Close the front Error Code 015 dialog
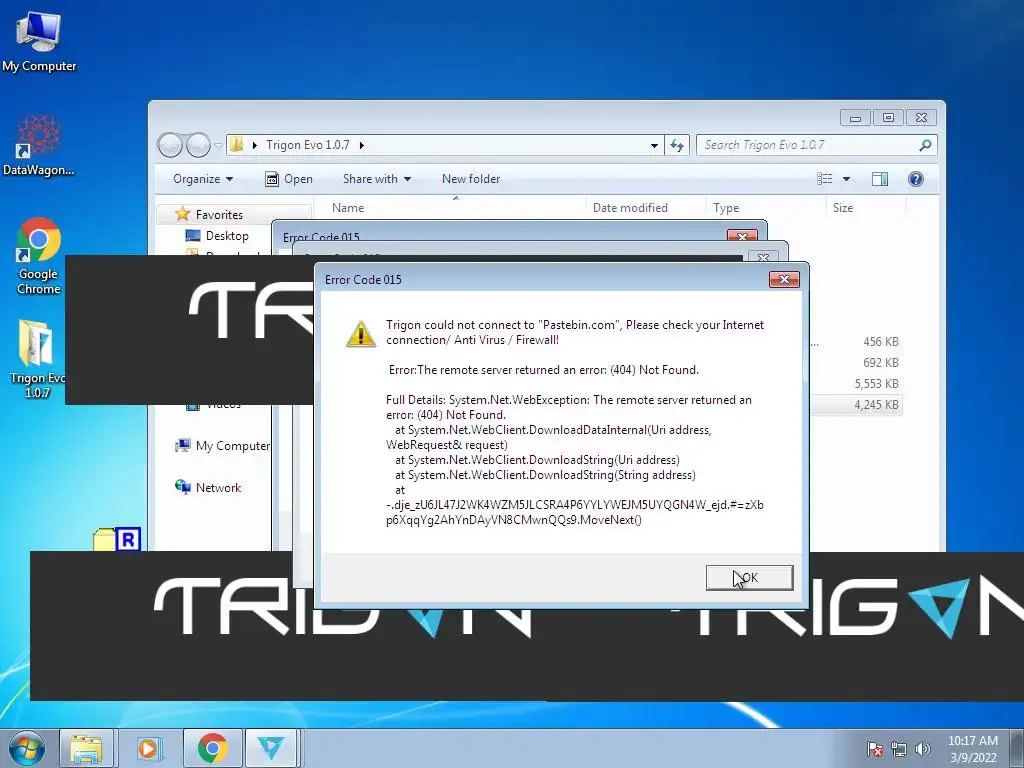The width and height of the screenshot is (1024, 768). 784,280
